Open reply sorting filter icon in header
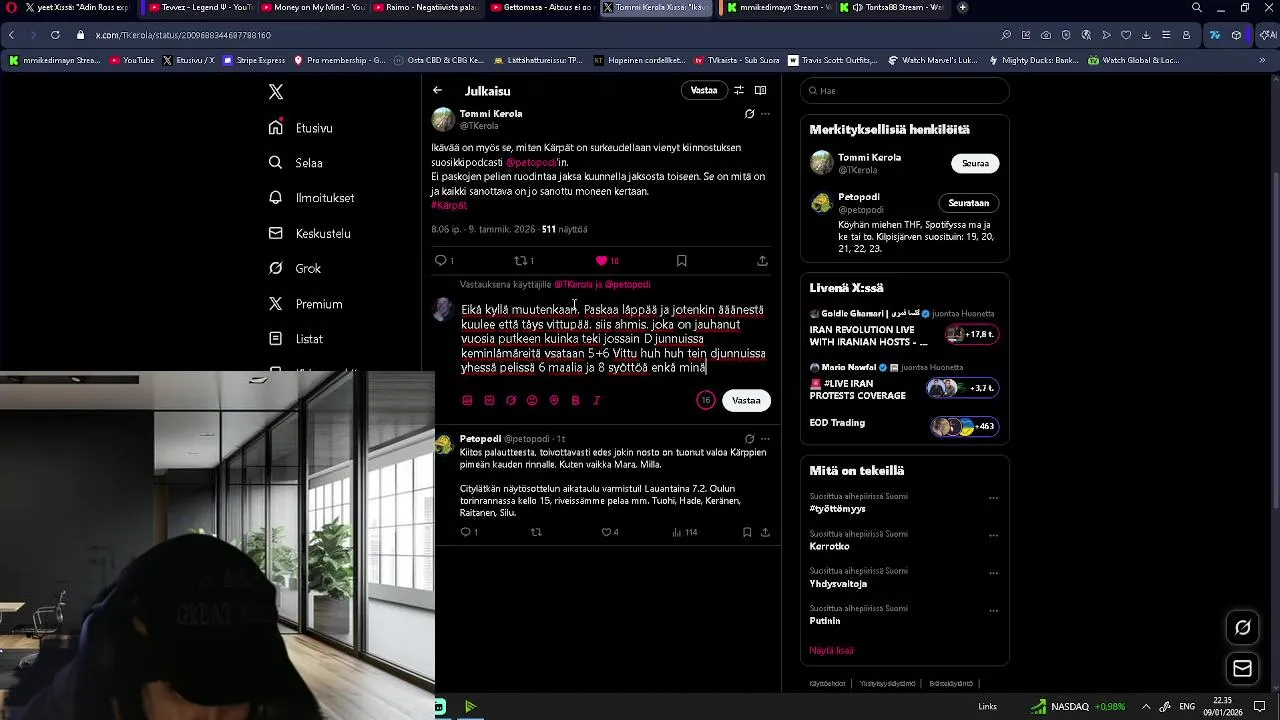 pyautogui.click(x=739, y=90)
